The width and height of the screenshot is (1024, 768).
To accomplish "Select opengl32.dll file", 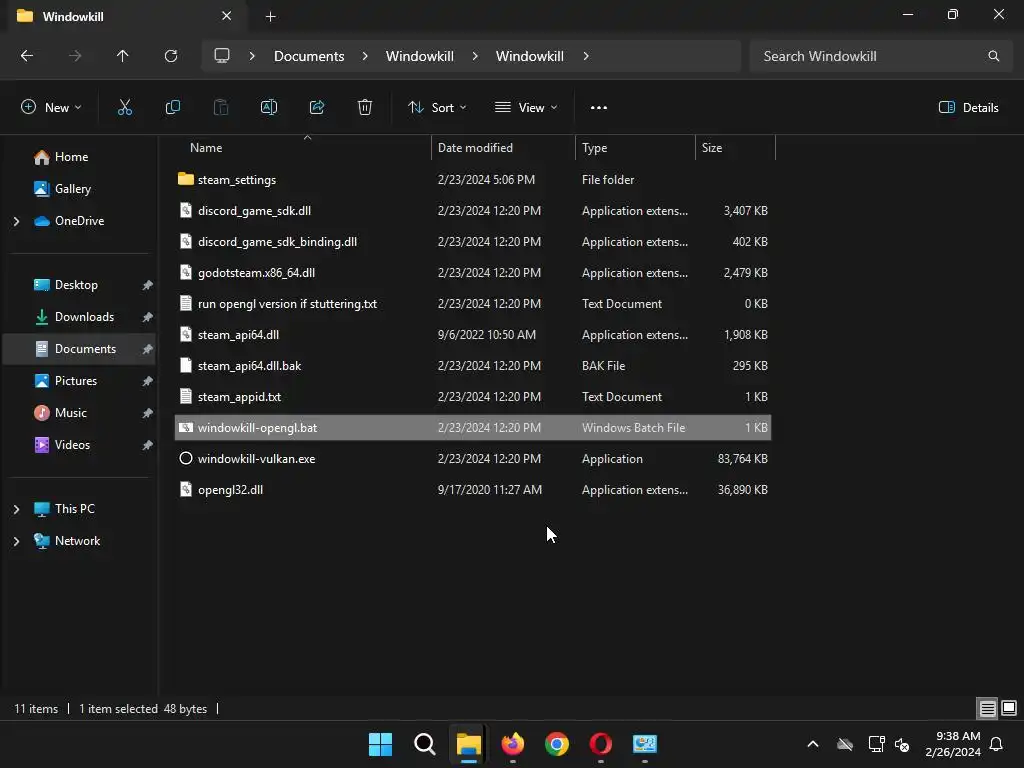I will pos(473,490).
